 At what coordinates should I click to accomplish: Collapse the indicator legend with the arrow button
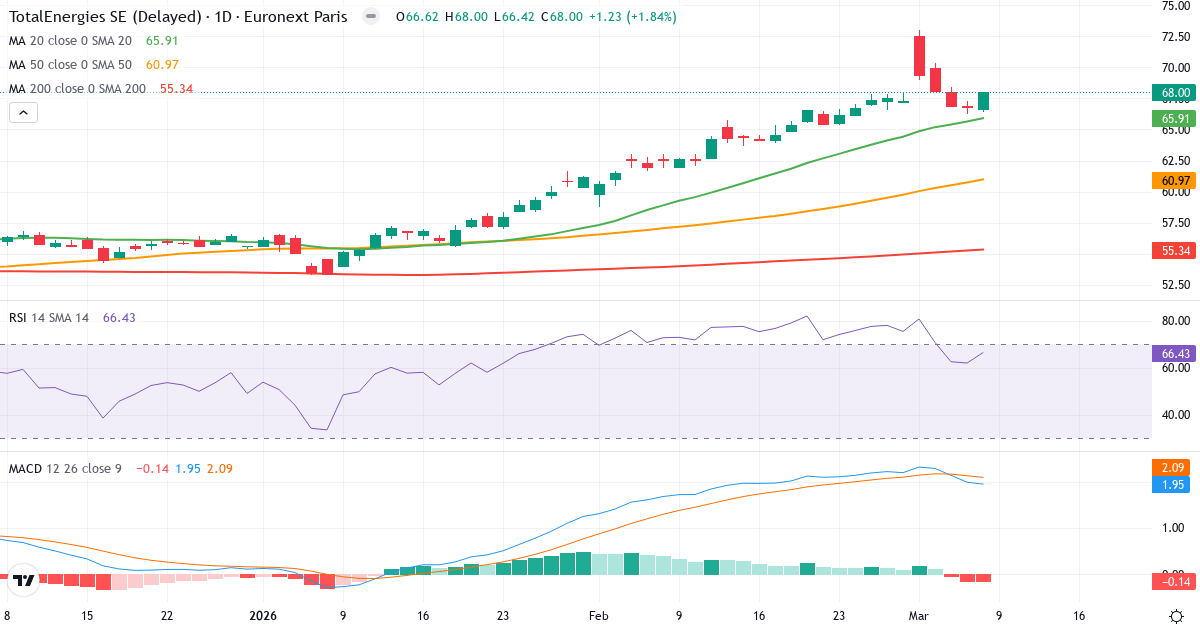[x=24, y=113]
